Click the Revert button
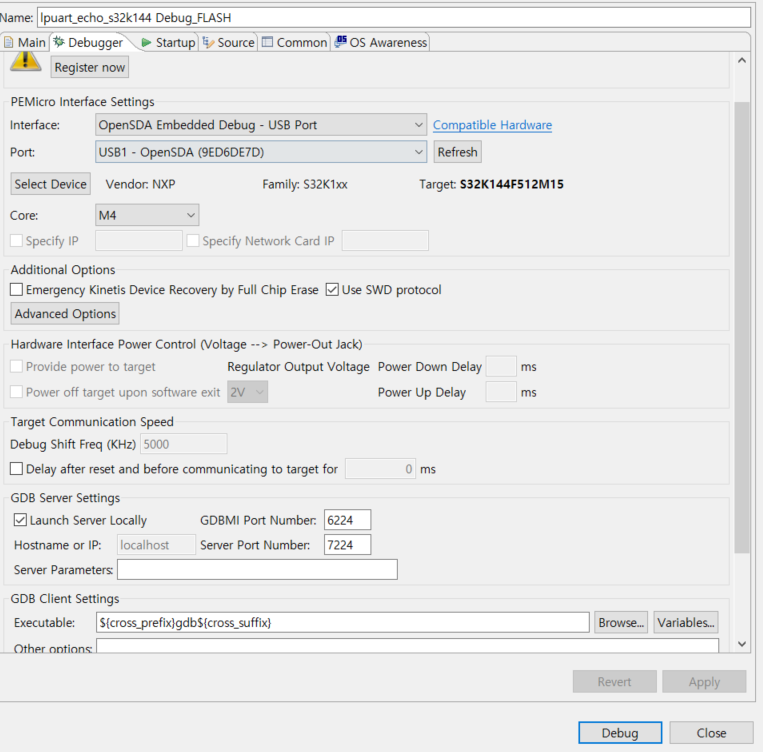The height and width of the screenshot is (752, 763). coord(615,681)
